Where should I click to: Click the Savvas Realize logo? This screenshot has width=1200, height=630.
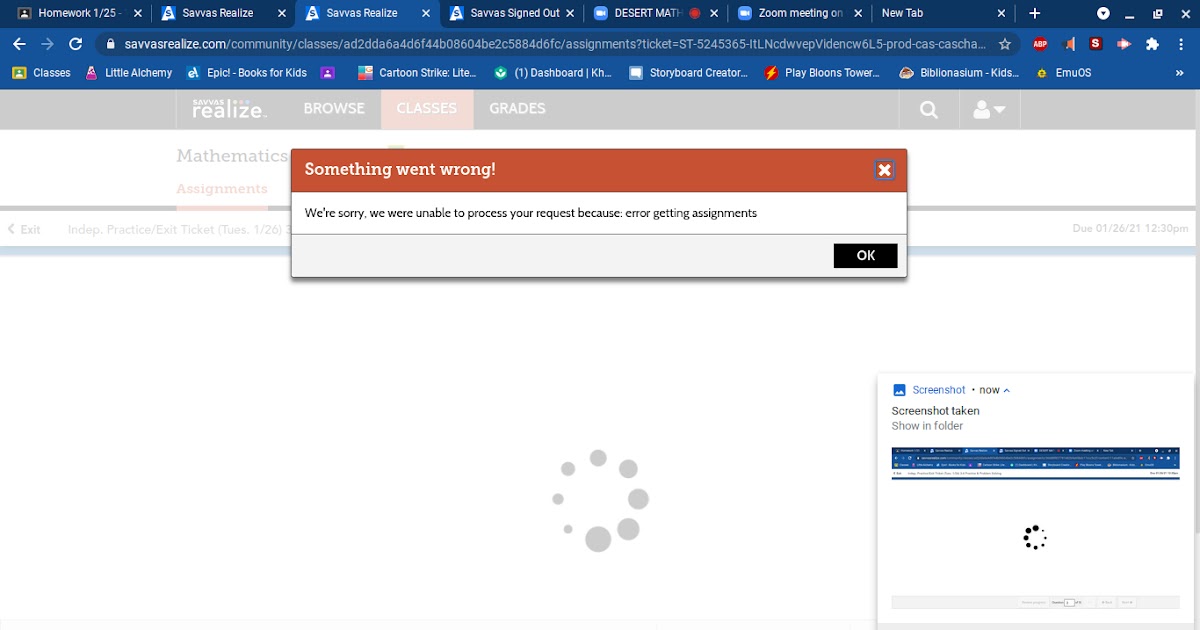point(229,109)
